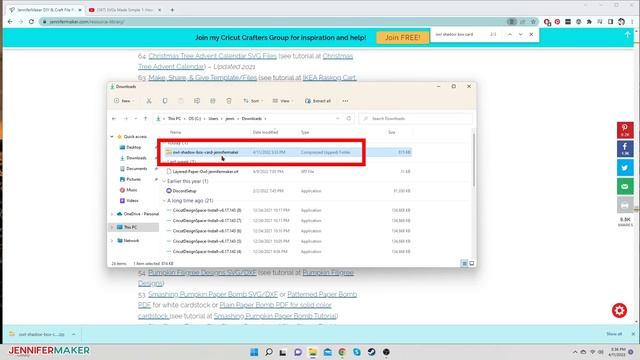The width and height of the screenshot is (640, 360).
Task: Click the Join FREE! button
Action: pyautogui.click(x=402, y=38)
